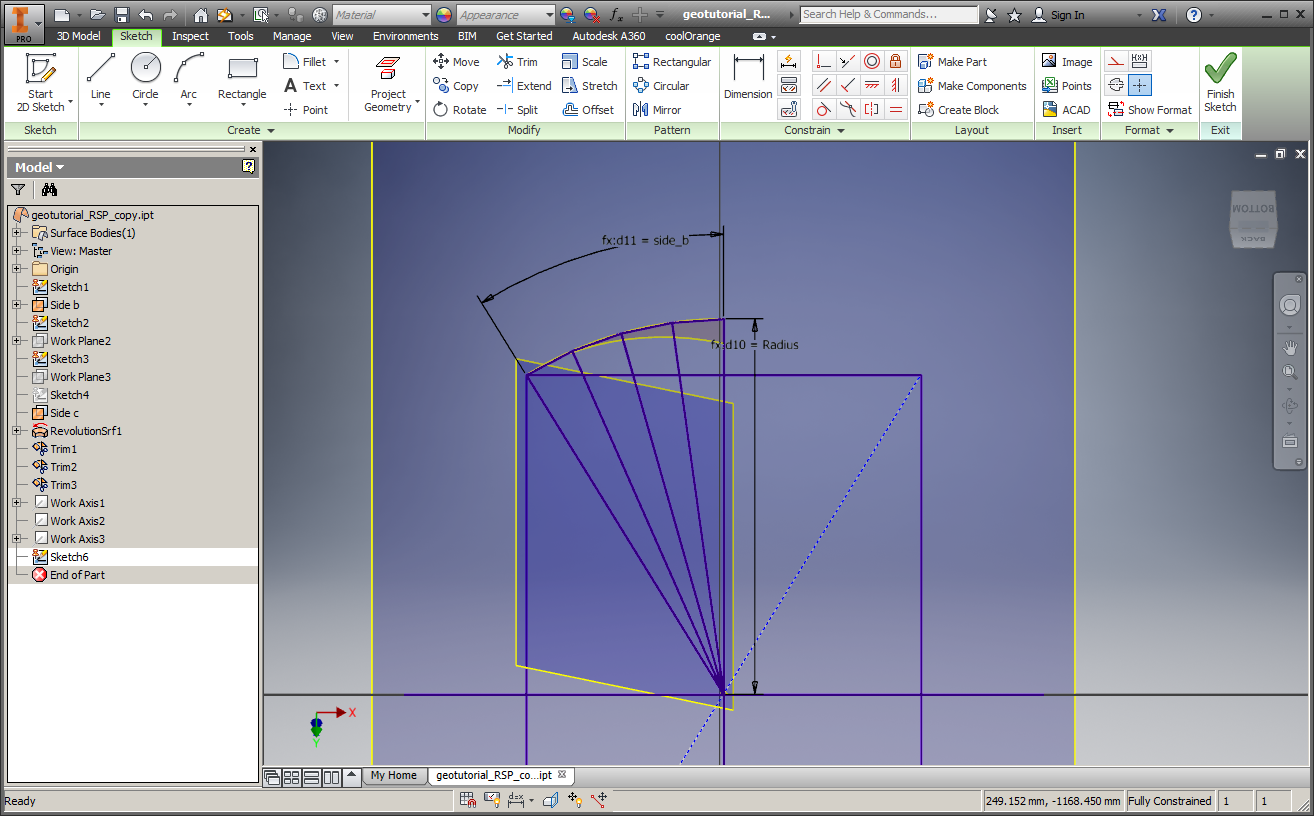
Task: Click the "Trim2" browser item
Action: coord(63,467)
